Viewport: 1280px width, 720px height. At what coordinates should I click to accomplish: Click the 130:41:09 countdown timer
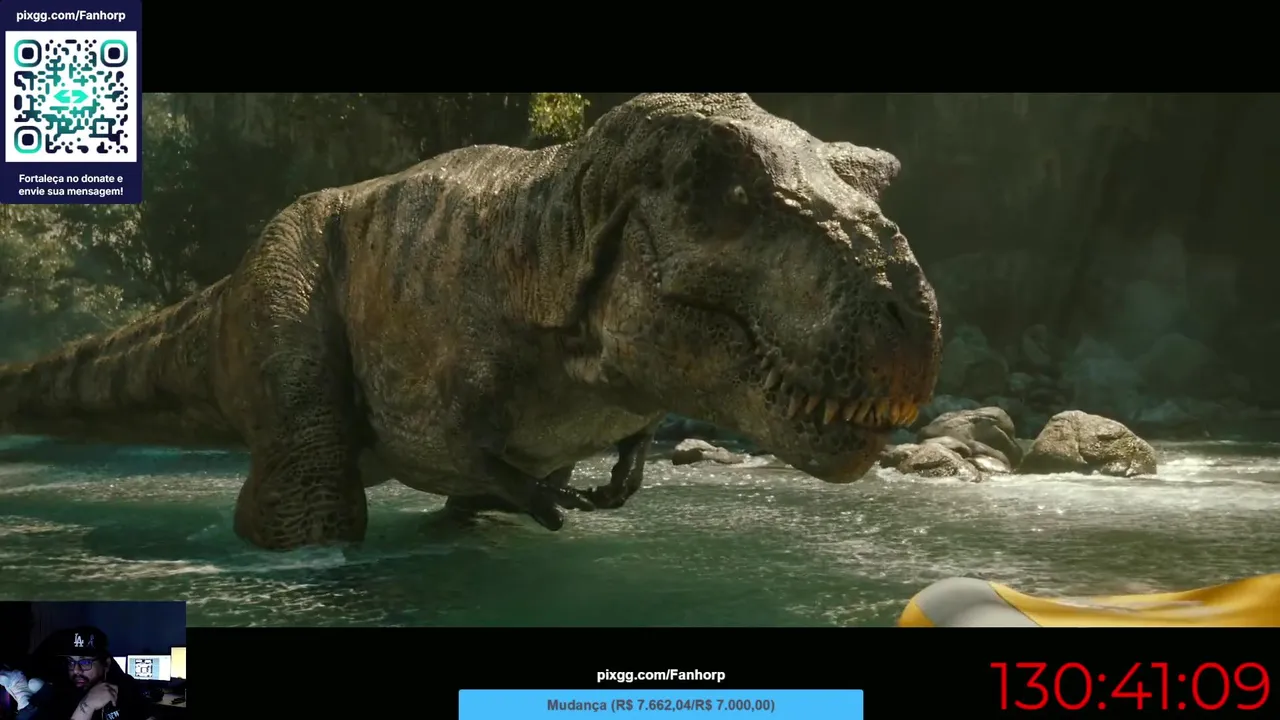1130,687
